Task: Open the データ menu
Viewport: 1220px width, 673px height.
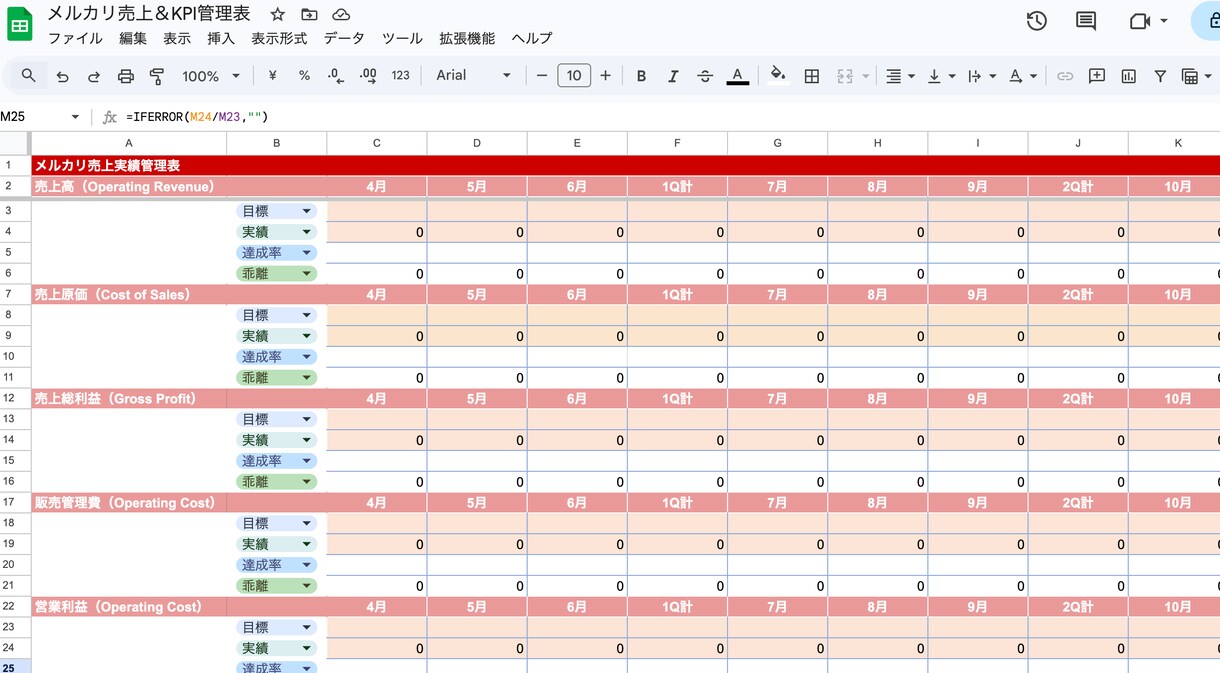Action: pos(344,38)
